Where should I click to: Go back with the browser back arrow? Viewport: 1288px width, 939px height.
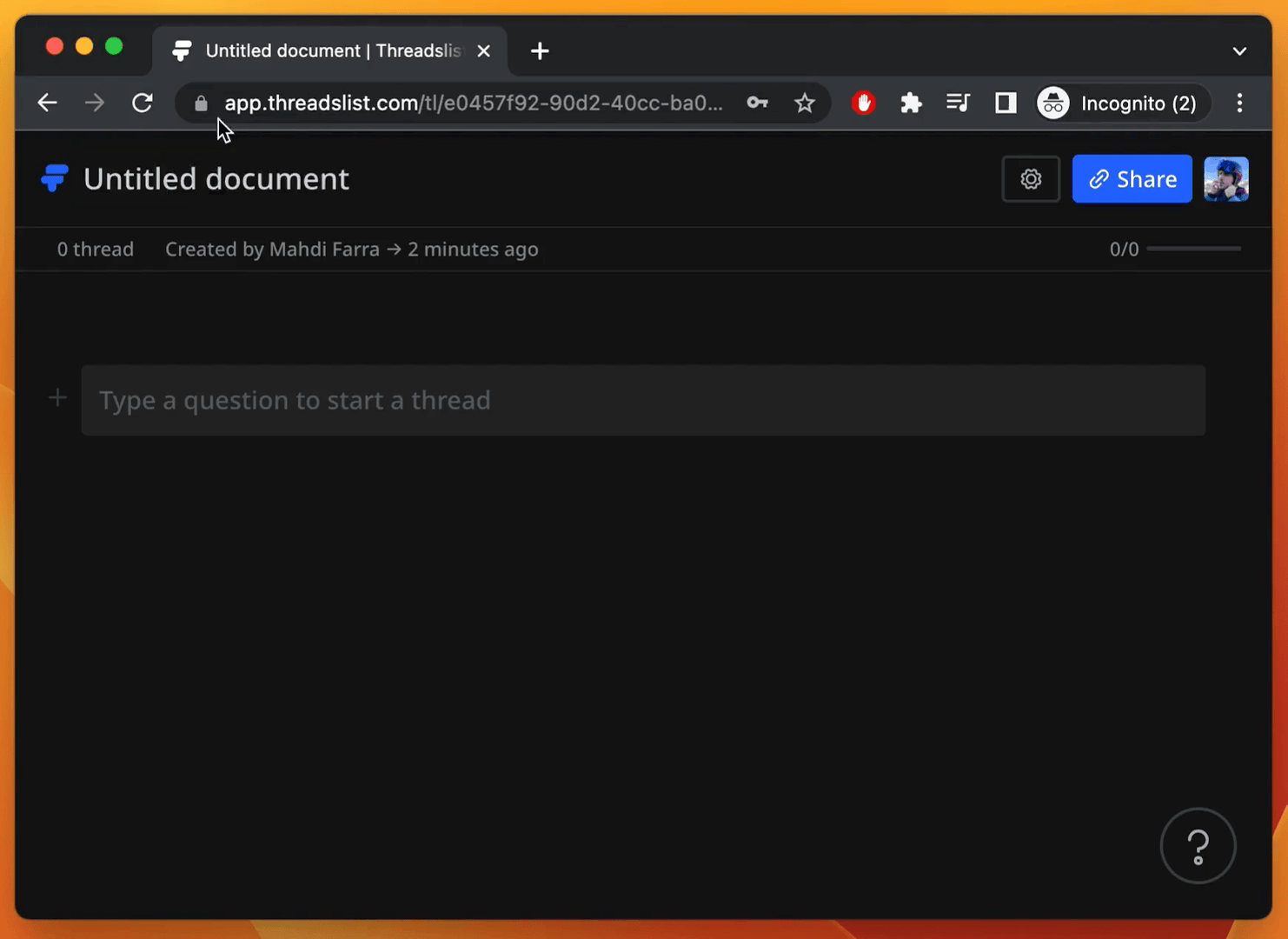coord(48,103)
